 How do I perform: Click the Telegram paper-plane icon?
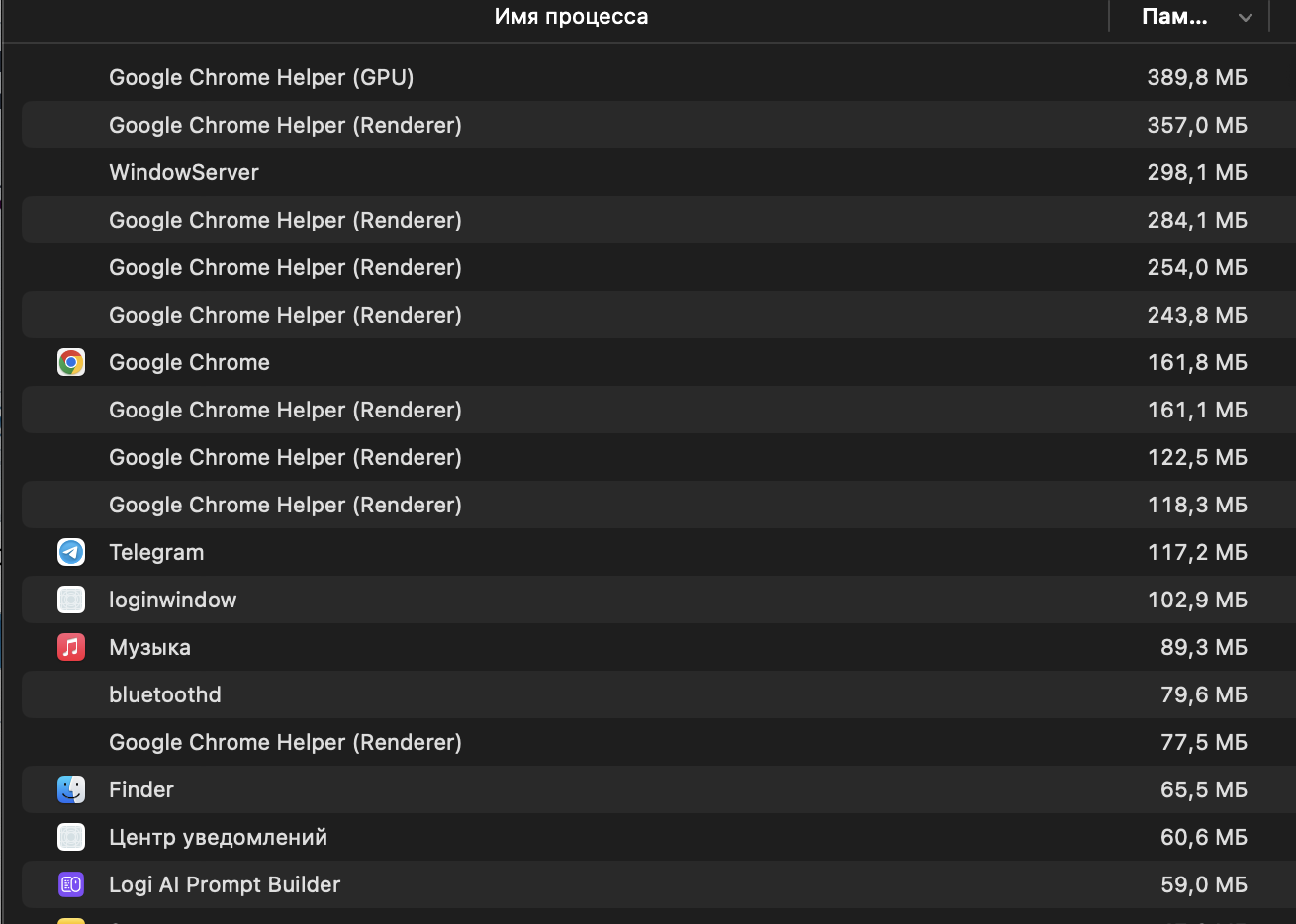pos(71,552)
